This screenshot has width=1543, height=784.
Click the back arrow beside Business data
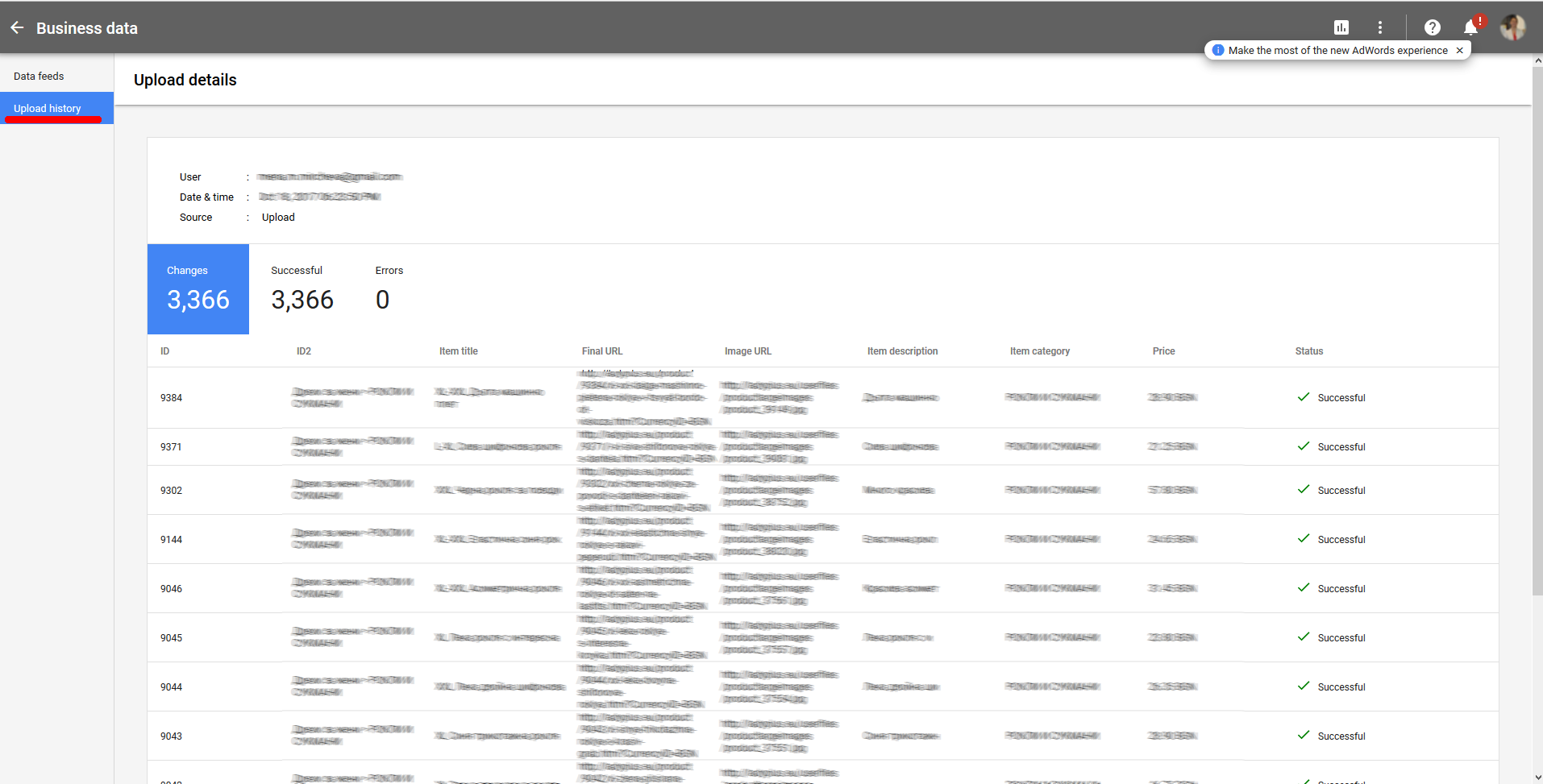coord(16,27)
